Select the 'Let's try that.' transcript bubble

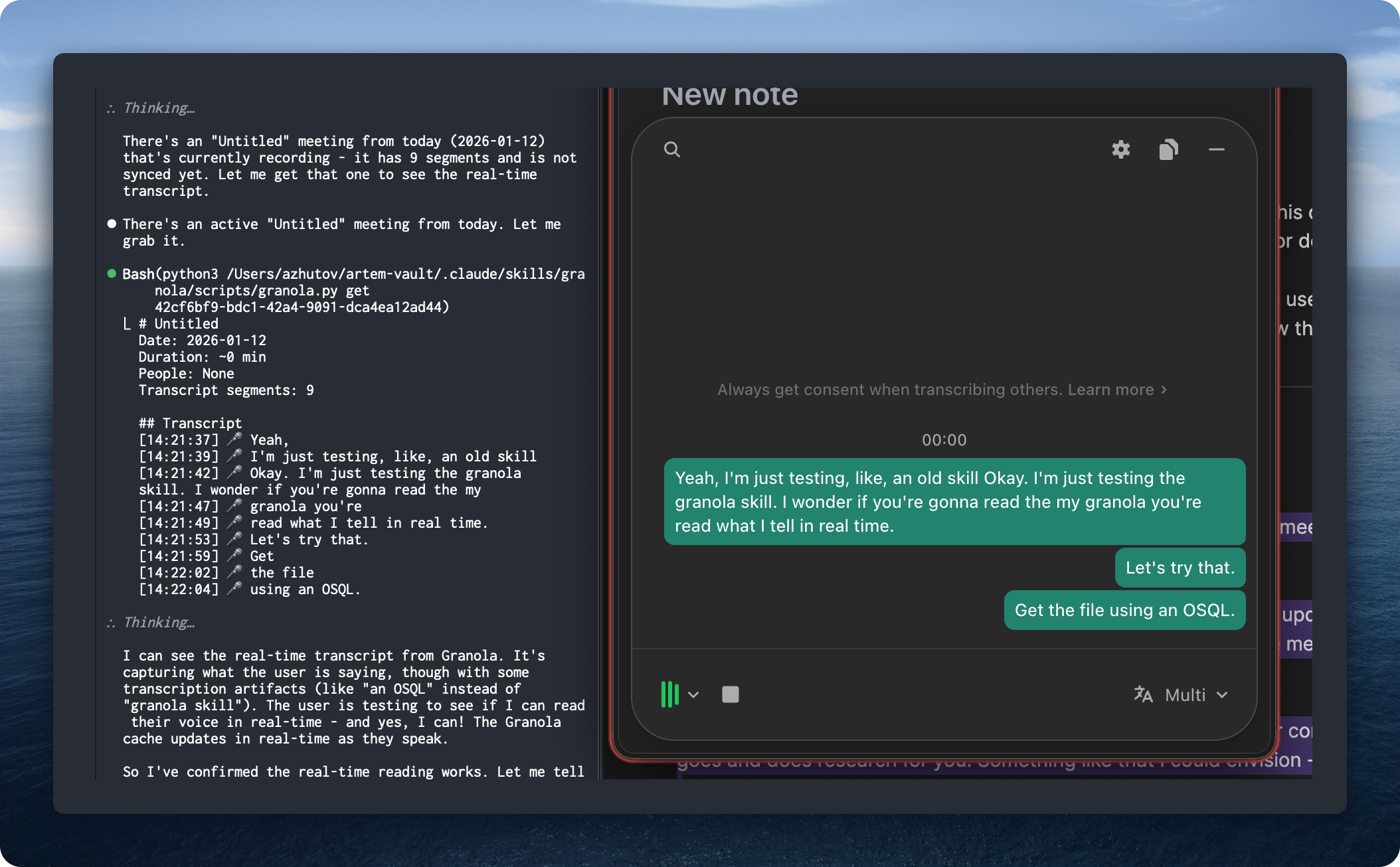1180,568
